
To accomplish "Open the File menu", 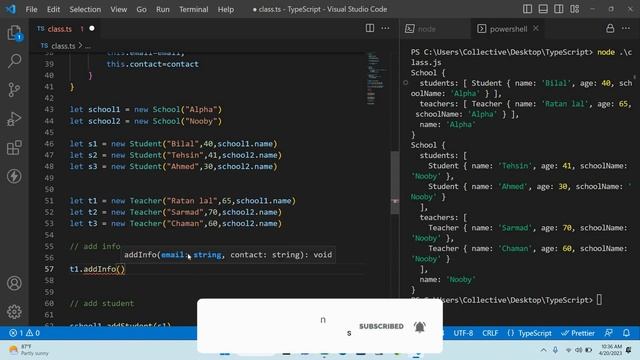I will click(31, 9).
